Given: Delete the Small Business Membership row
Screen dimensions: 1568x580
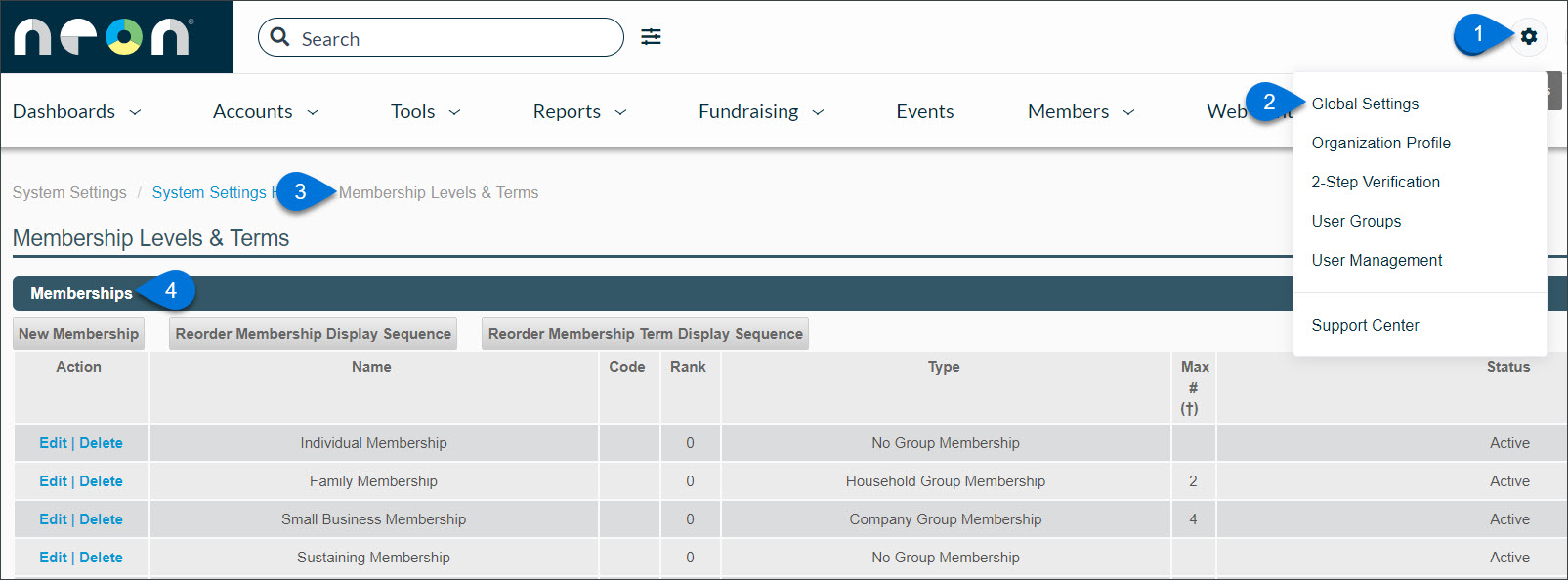Looking at the screenshot, I should coord(101,519).
